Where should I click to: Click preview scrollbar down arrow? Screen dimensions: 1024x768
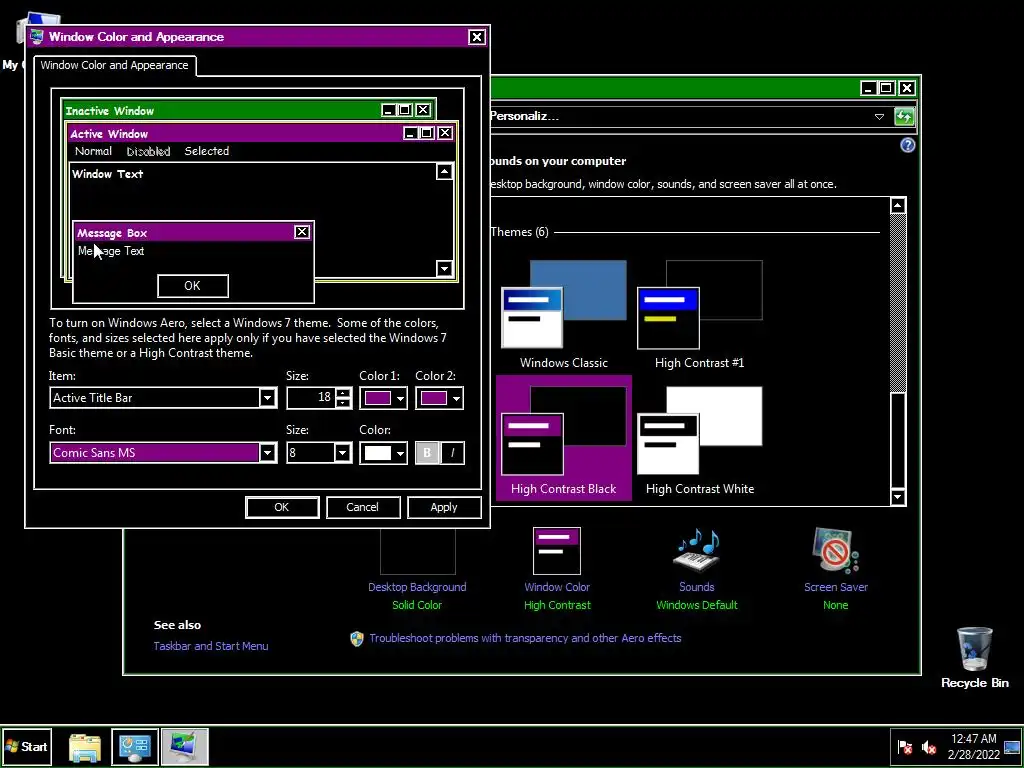coord(444,268)
